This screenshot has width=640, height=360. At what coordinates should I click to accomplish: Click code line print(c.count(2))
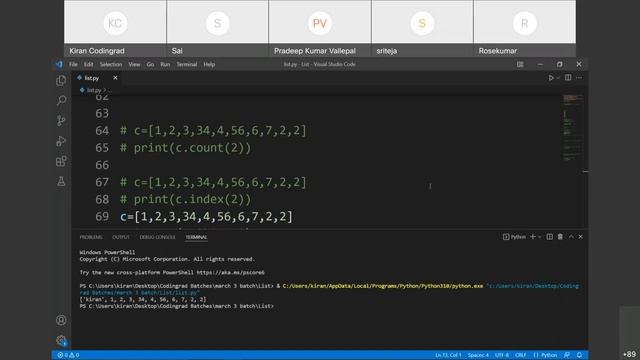coord(186,148)
